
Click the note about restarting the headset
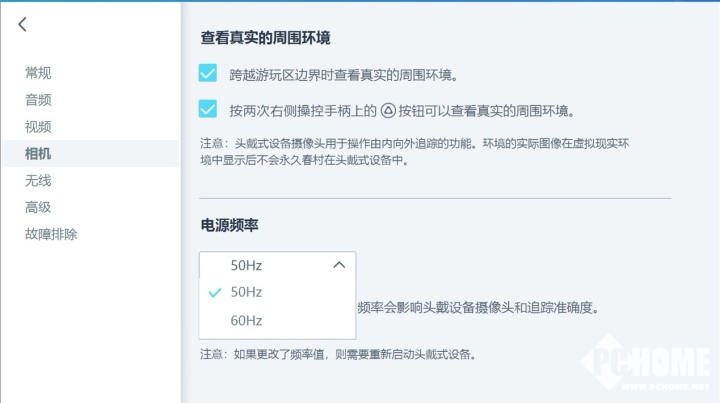pyautogui.click(x=339, y=354)
